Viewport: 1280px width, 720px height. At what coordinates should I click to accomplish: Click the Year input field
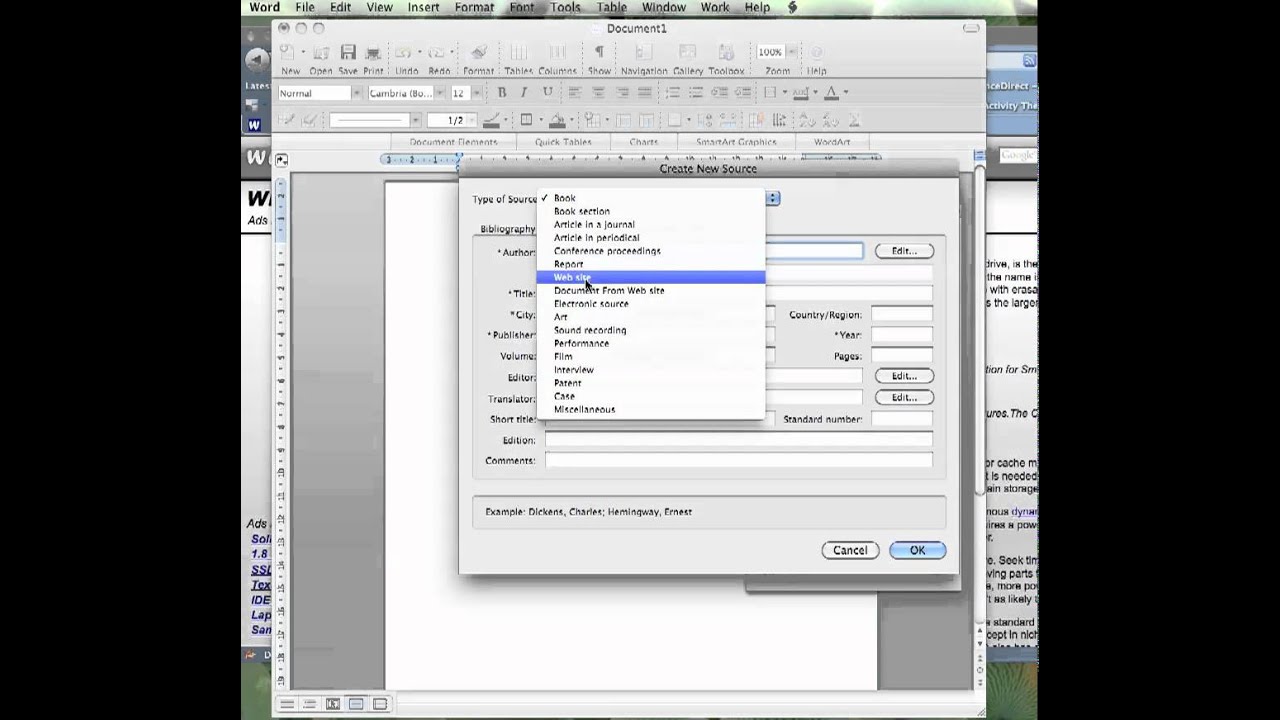click(x=901, y=335)
